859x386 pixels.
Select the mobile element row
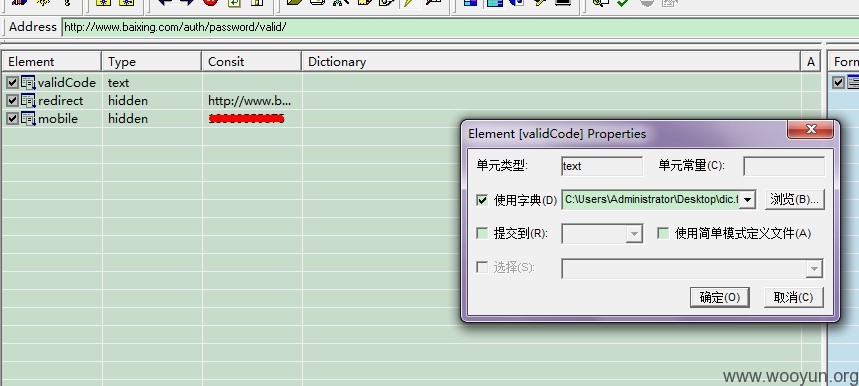point(411,119)
